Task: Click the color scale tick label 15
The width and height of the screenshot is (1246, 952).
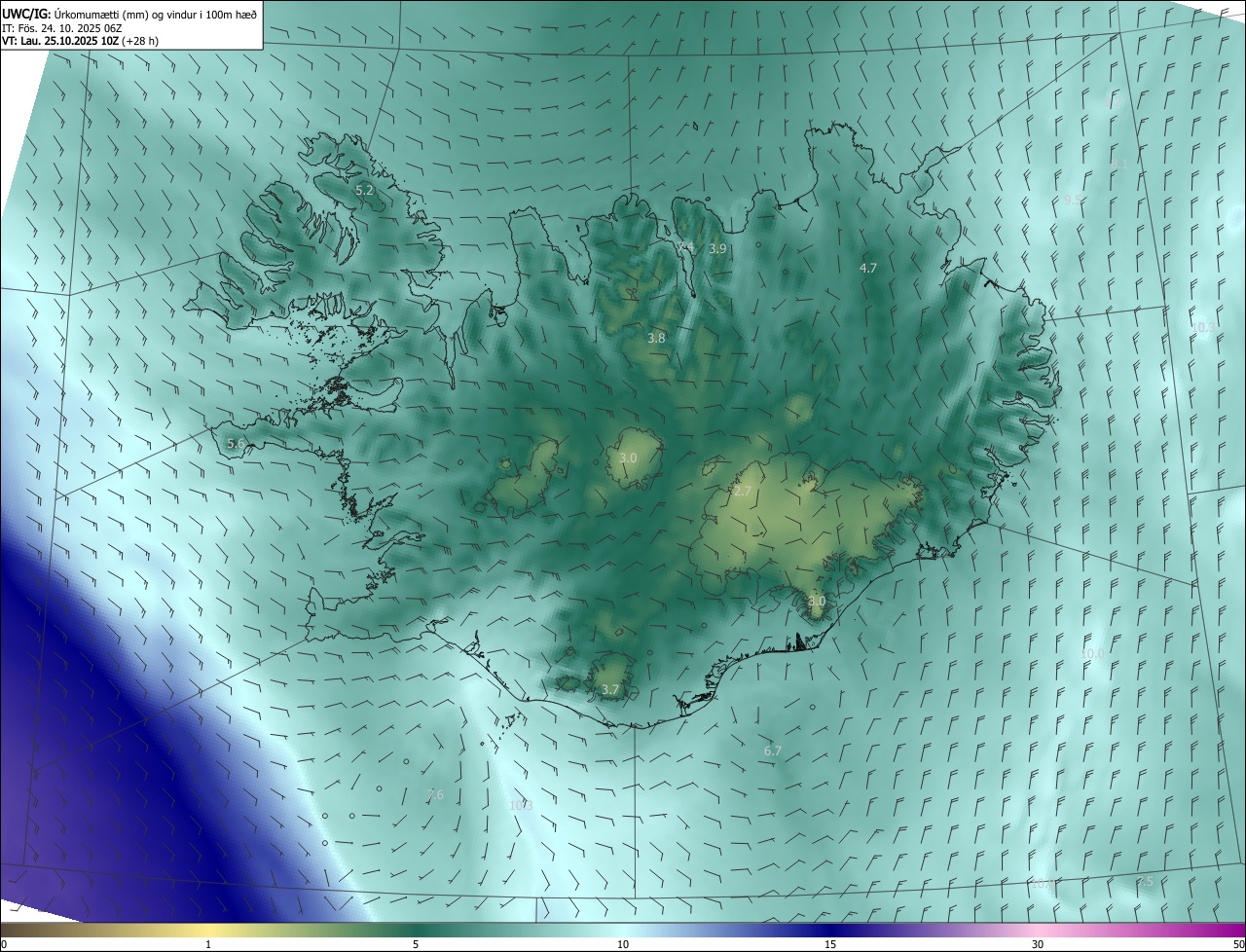Action: point(830,944)
